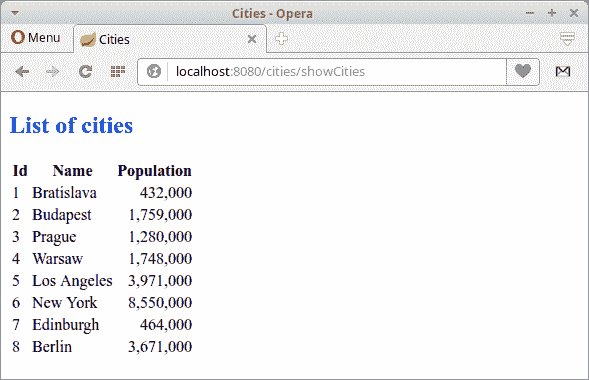
Task: Click population value 3,671,000
Action: coord(160,347)
